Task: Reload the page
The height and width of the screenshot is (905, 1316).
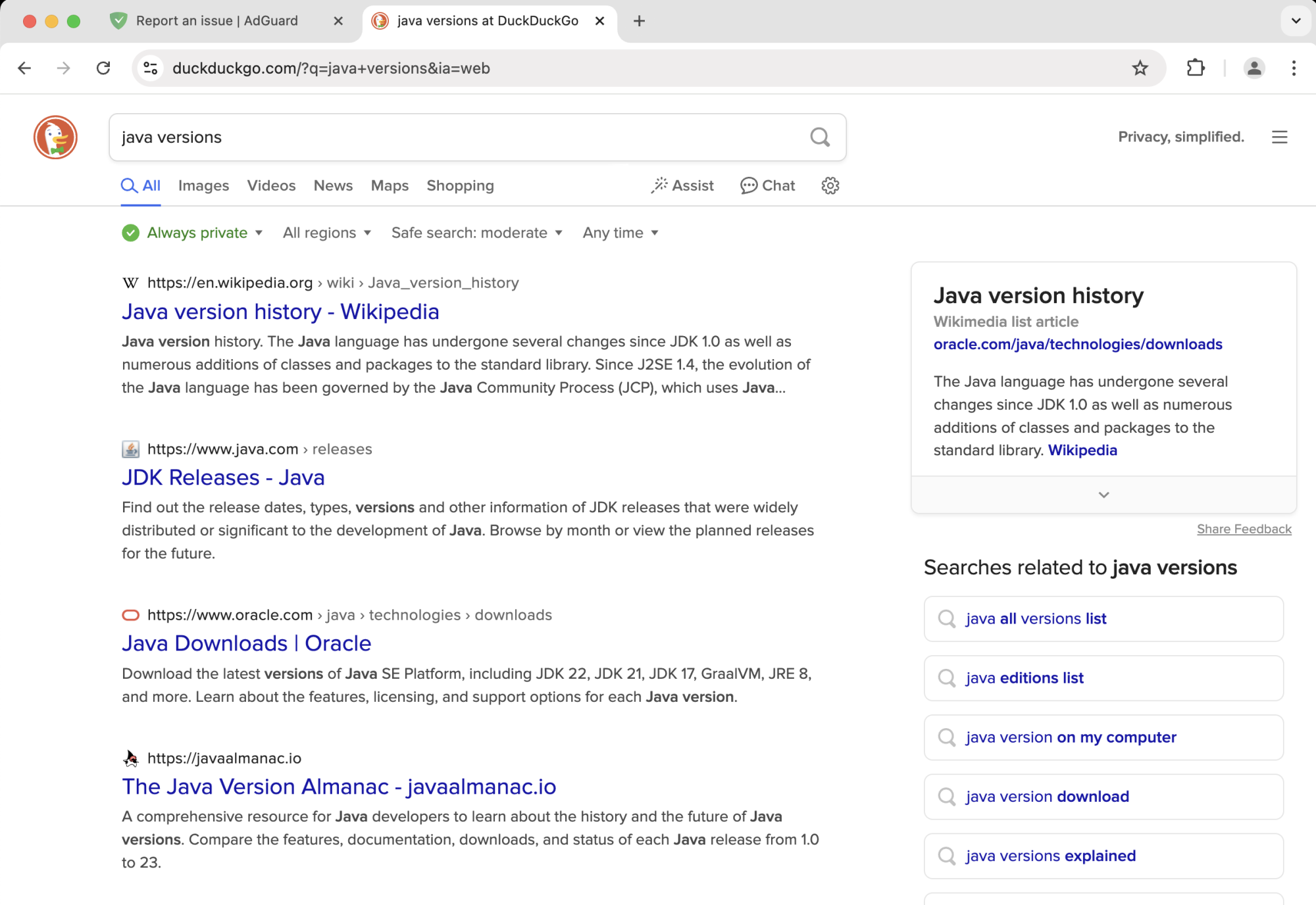Action: click(103, 68)
